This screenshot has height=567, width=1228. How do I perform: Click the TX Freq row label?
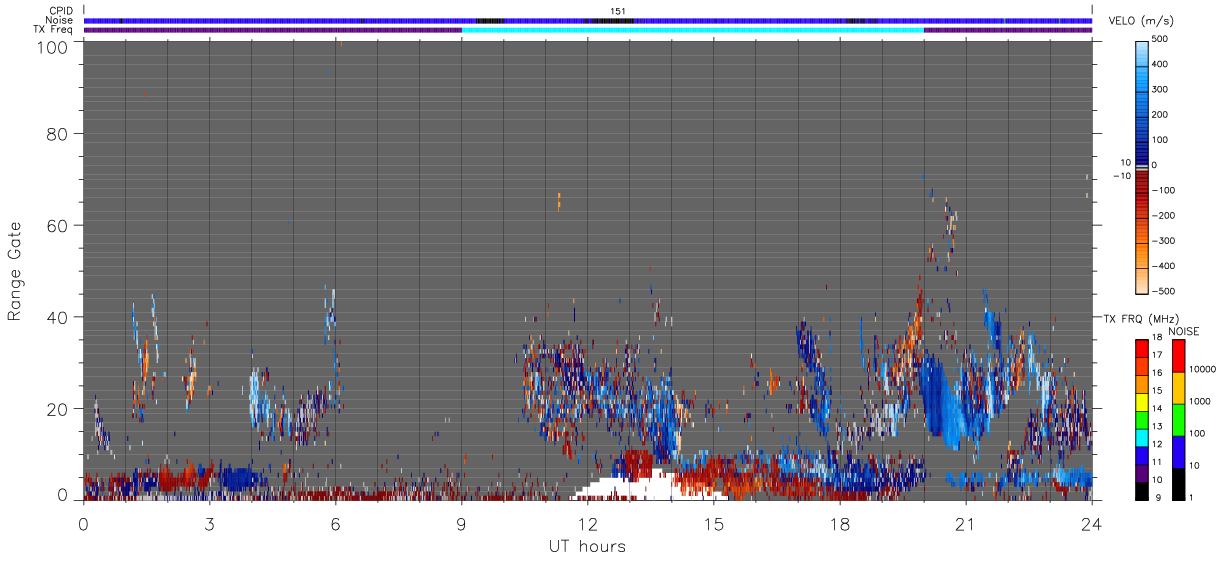tap(54, 30)
